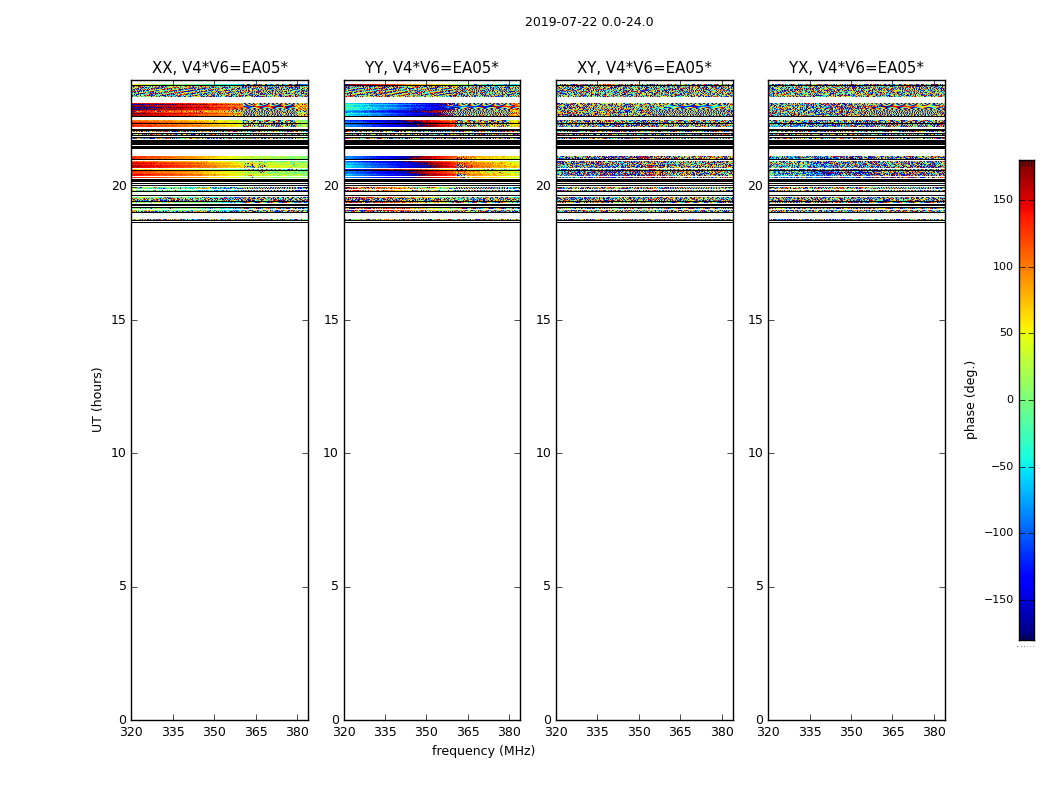1050x800 pixels.
Task: Select the XX, V4*V6=EA05* panel title
Action: [219, 68]
